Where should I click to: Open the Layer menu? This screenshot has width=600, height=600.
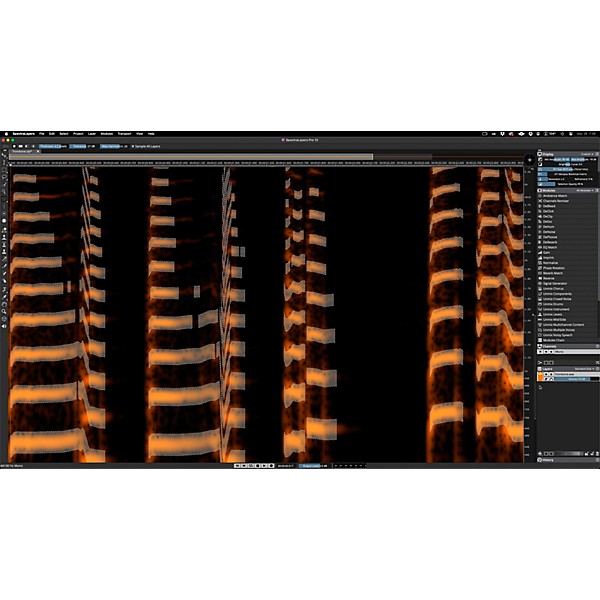pos(92,134)
